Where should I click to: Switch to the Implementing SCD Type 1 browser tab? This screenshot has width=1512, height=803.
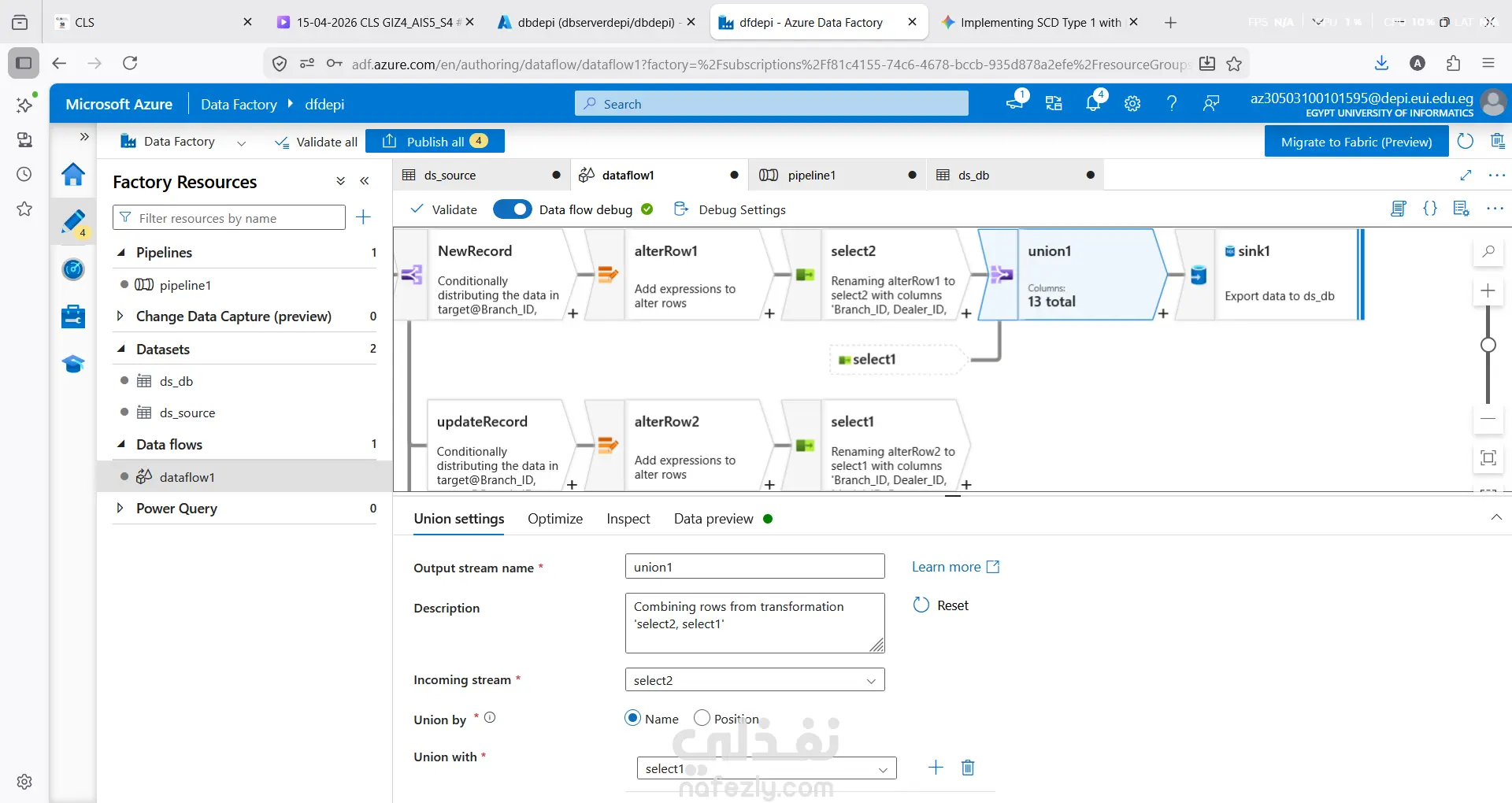[x=1039, y=22]
